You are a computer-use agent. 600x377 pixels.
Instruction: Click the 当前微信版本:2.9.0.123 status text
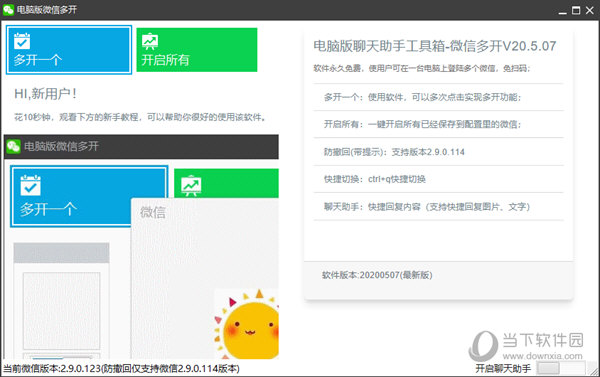[121, 369]
